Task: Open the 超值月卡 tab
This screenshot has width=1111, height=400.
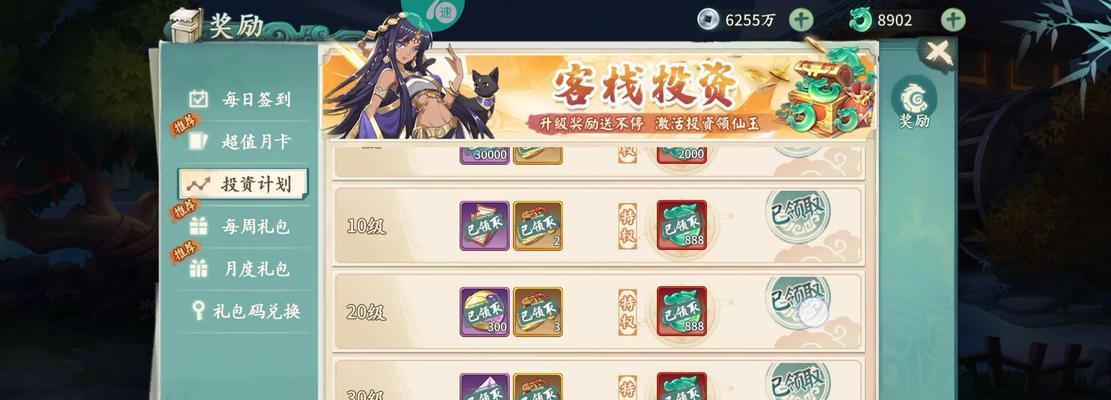Action: 239,142
